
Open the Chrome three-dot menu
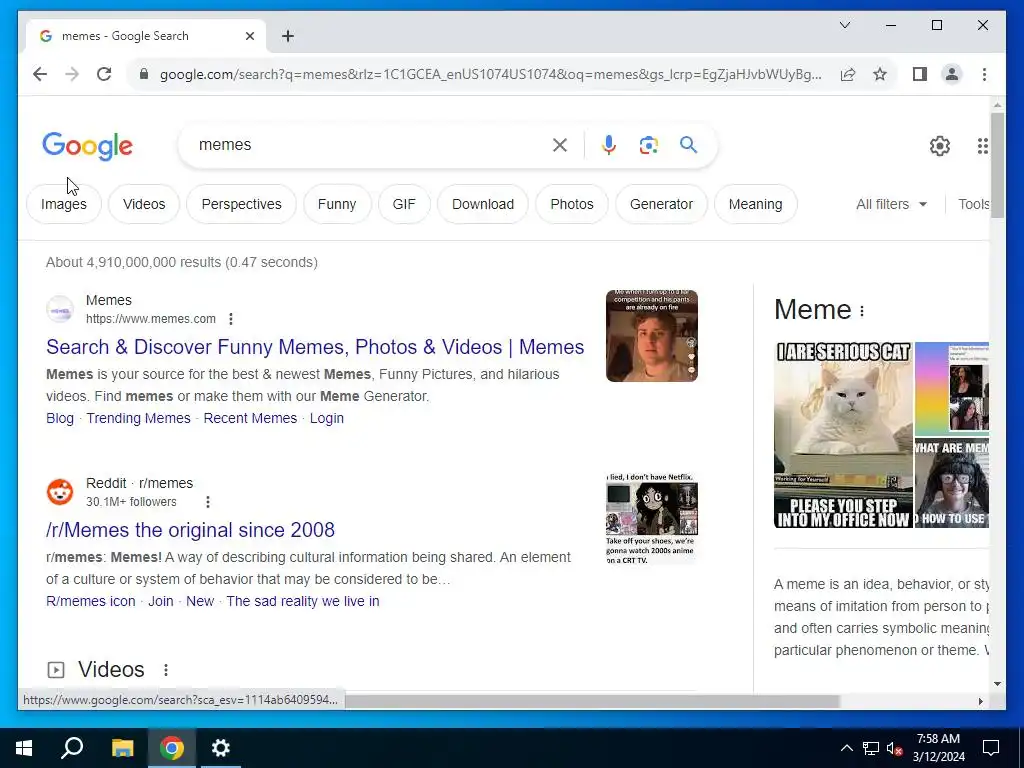click(984, 74)
